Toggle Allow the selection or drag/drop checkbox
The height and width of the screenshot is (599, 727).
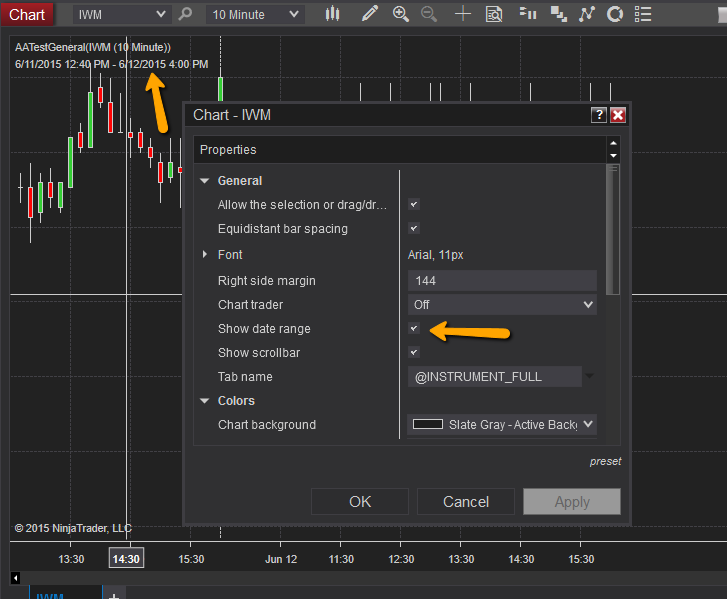tap(414, 204)
